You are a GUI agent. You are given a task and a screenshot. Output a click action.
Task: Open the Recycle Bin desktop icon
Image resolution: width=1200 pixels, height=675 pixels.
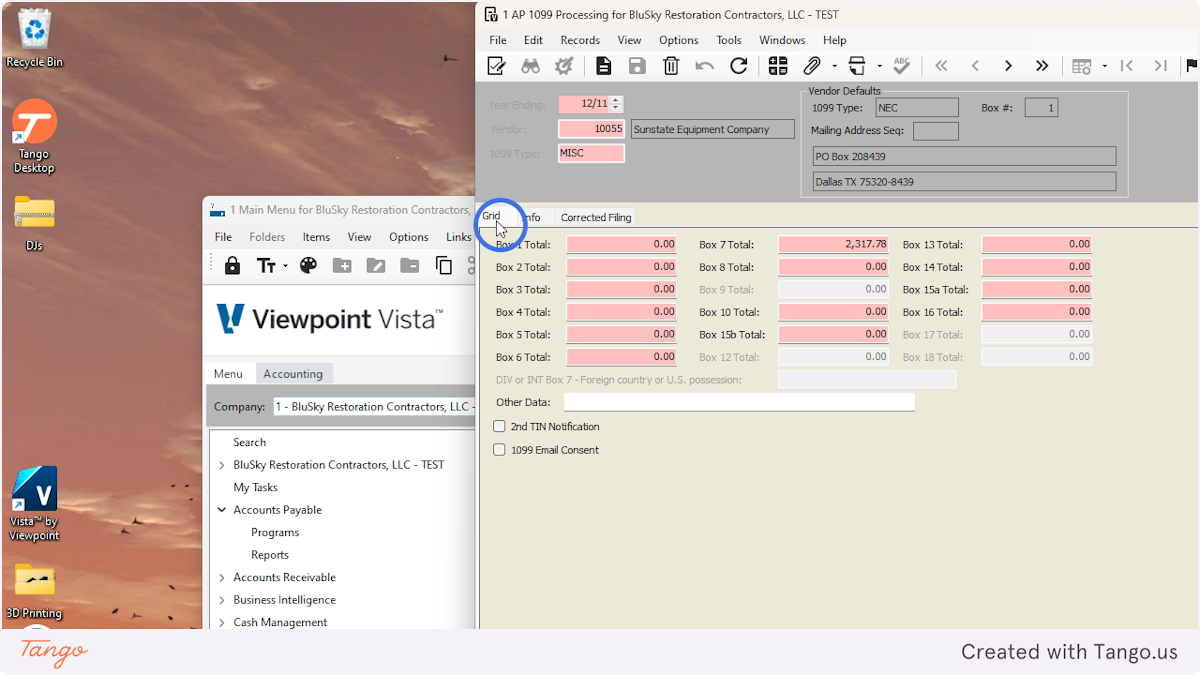pos(35,38)
